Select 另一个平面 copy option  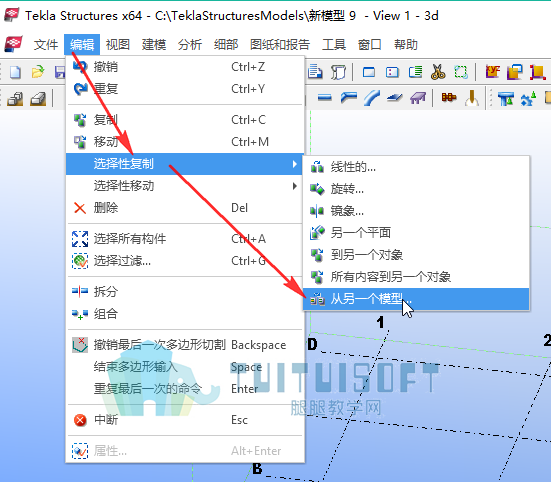pos(416,233)
